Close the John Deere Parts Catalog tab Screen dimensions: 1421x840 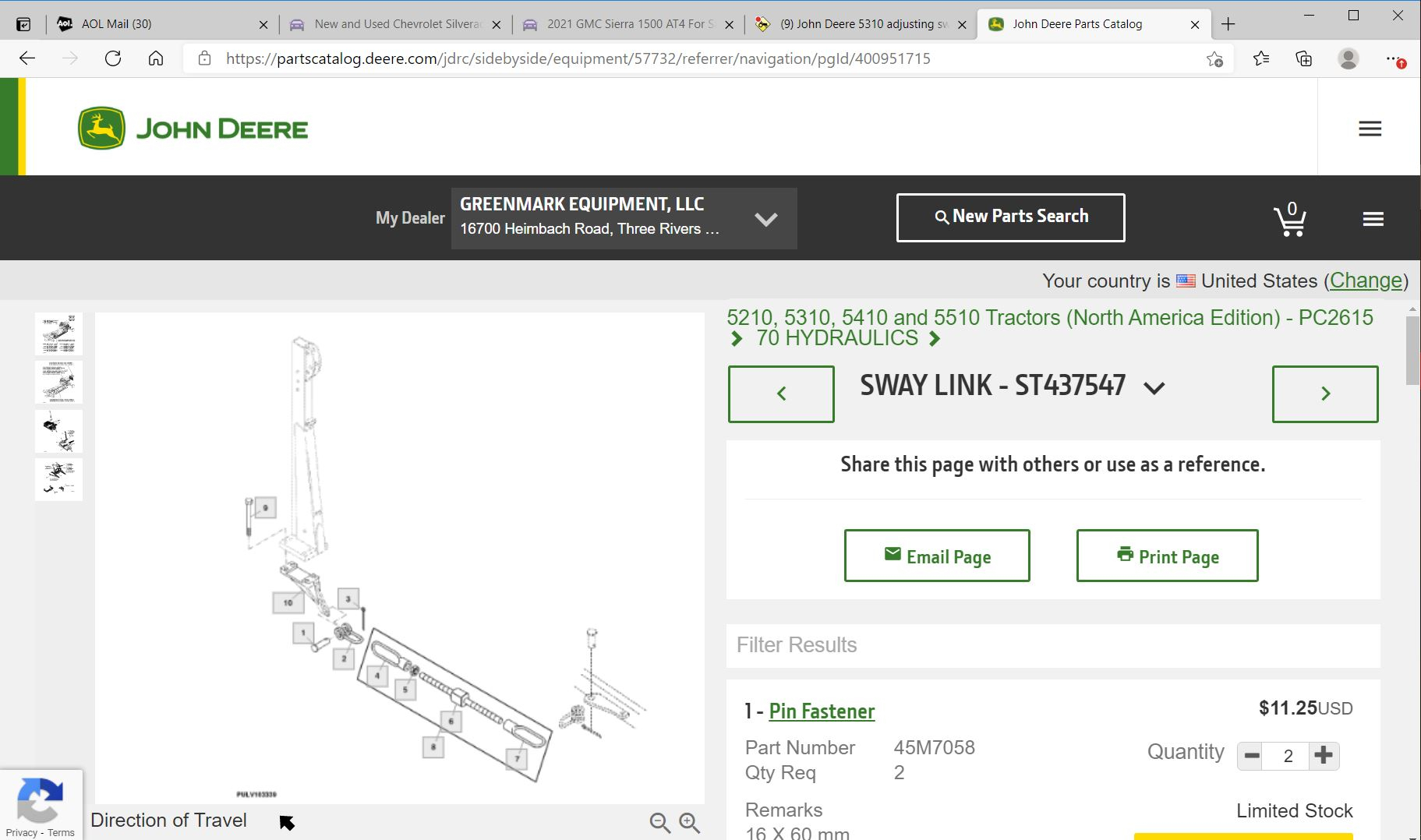1195,25
